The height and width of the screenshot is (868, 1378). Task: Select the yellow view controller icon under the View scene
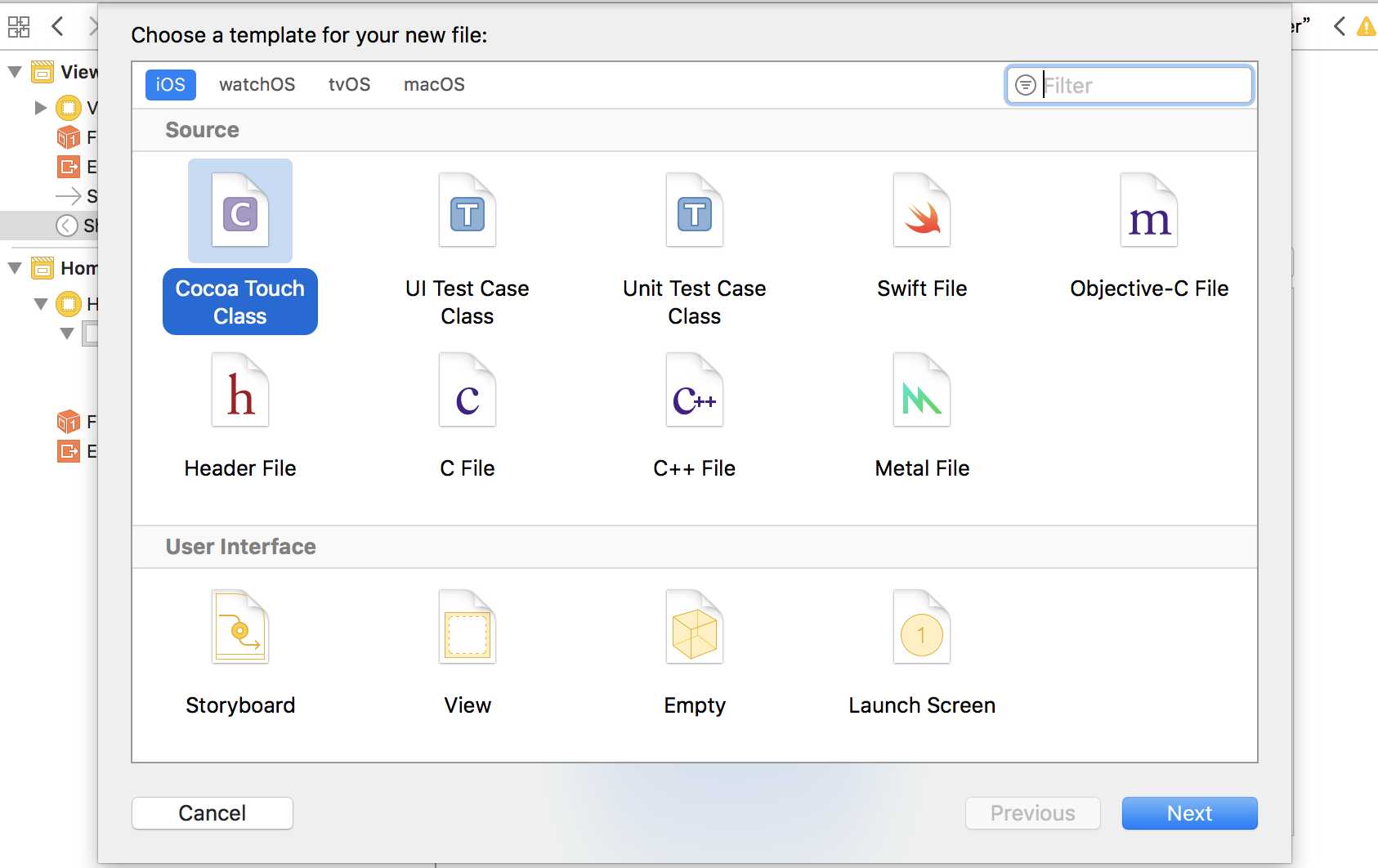click(x=69, y=108)
